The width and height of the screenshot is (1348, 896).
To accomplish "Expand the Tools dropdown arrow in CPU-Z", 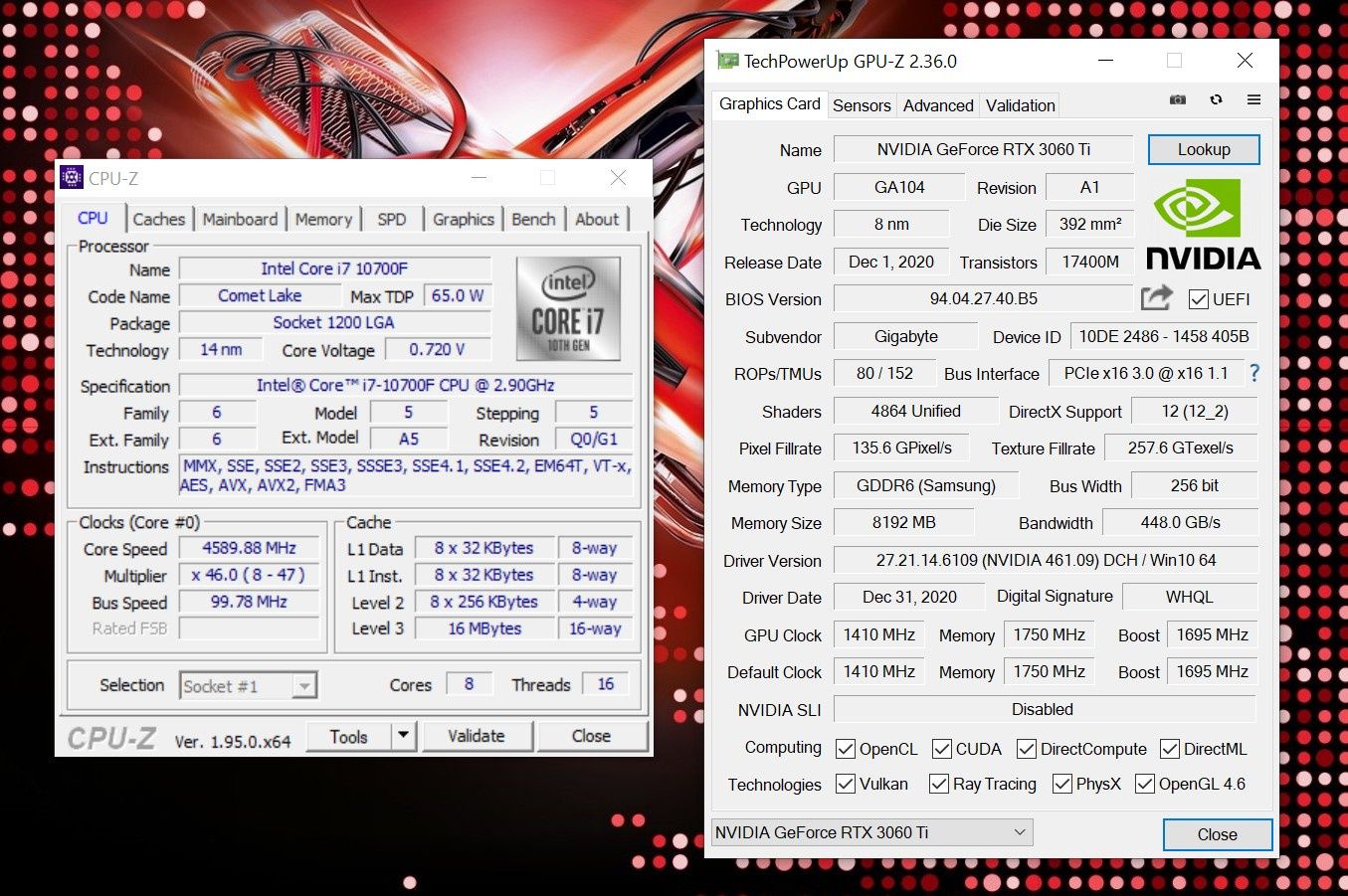I will [x=403, y=736].
